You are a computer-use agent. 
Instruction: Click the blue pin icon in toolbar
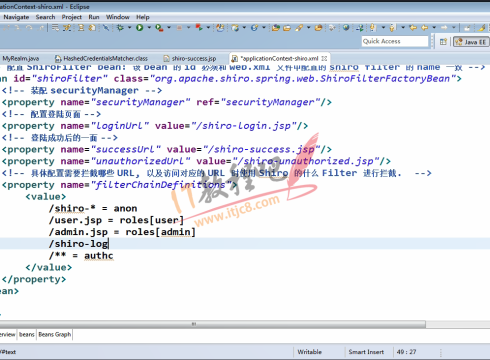pos(106,28)
